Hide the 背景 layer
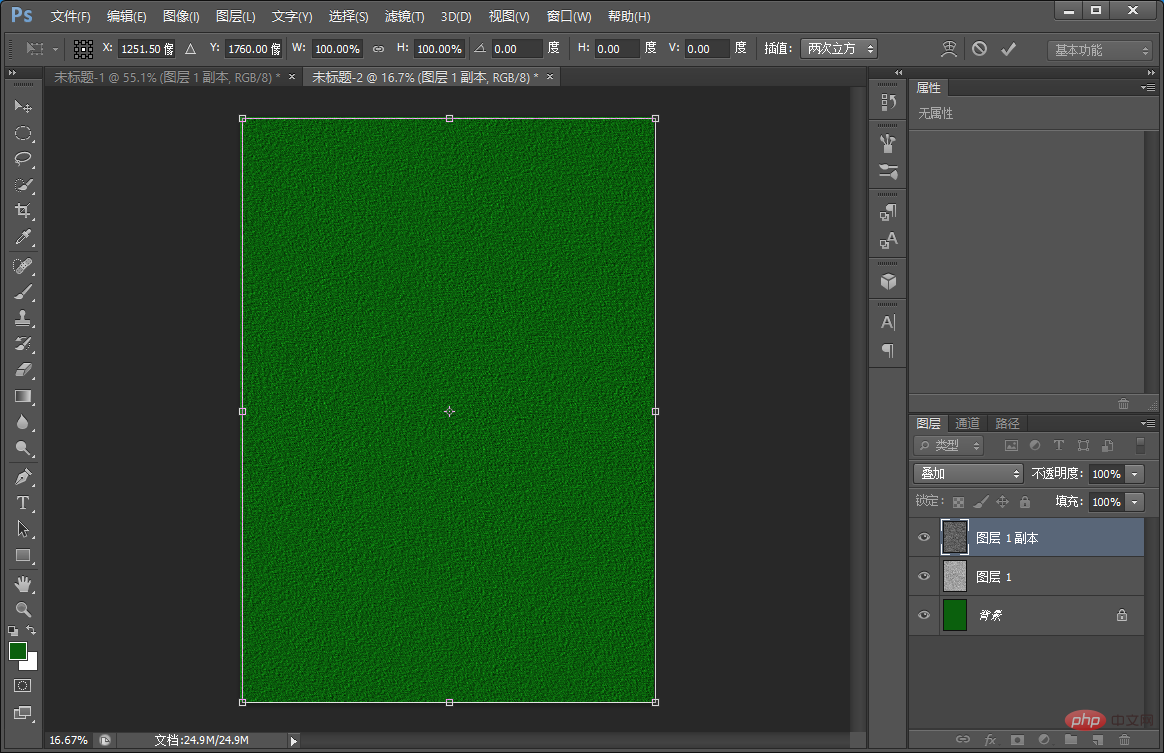Screen dimensions: 1164x753 coord(924,615)
